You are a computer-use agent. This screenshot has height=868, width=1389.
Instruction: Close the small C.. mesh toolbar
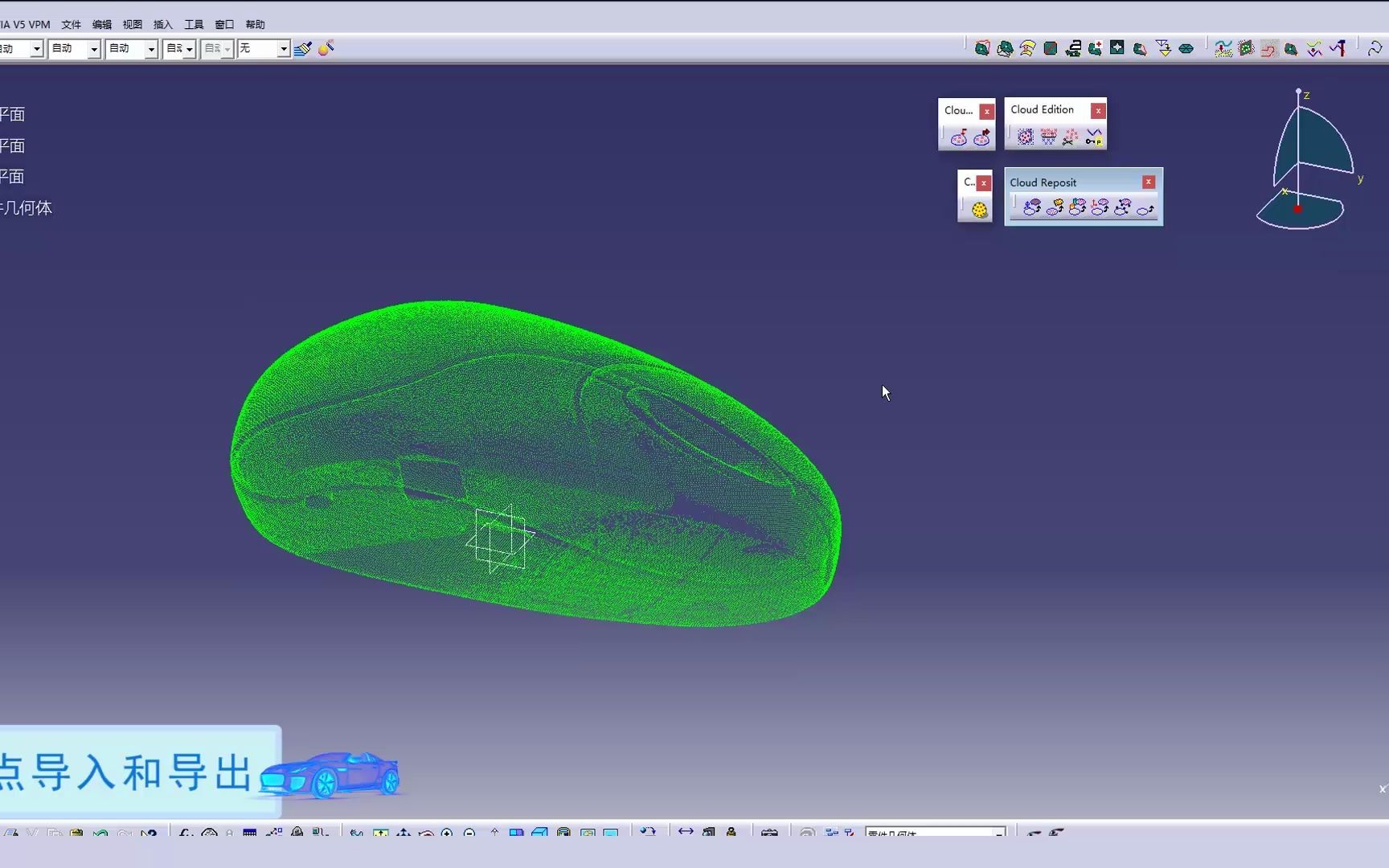pos(984,183)
